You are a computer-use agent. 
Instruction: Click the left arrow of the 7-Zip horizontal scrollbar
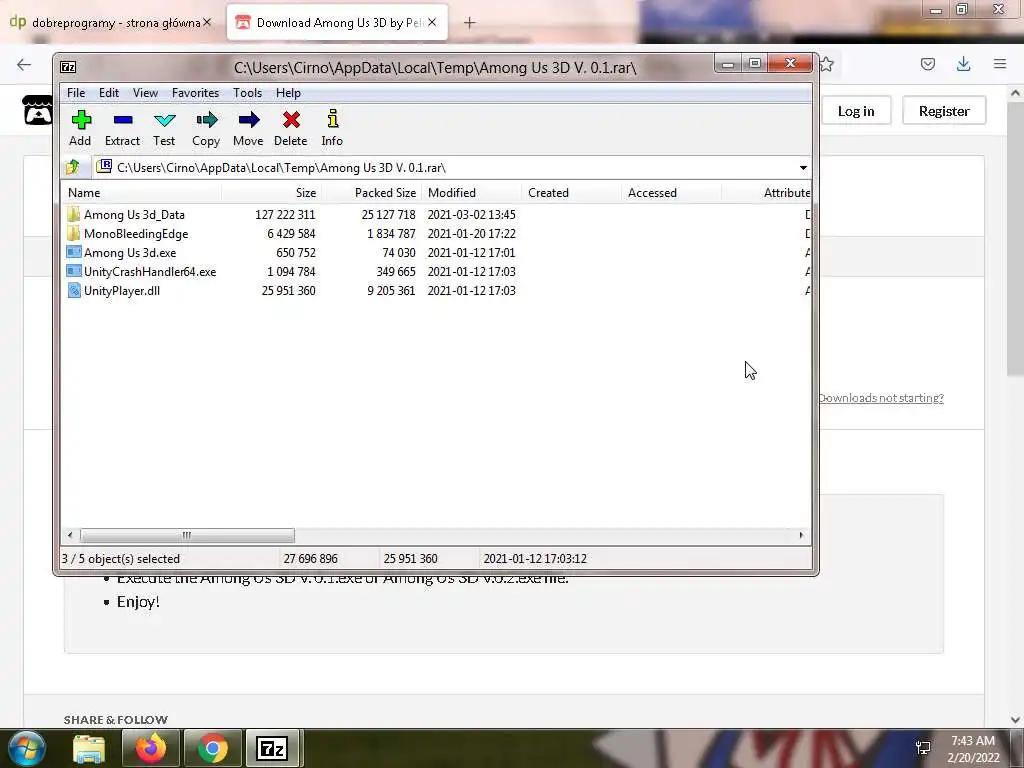click(x=70, y=536)
